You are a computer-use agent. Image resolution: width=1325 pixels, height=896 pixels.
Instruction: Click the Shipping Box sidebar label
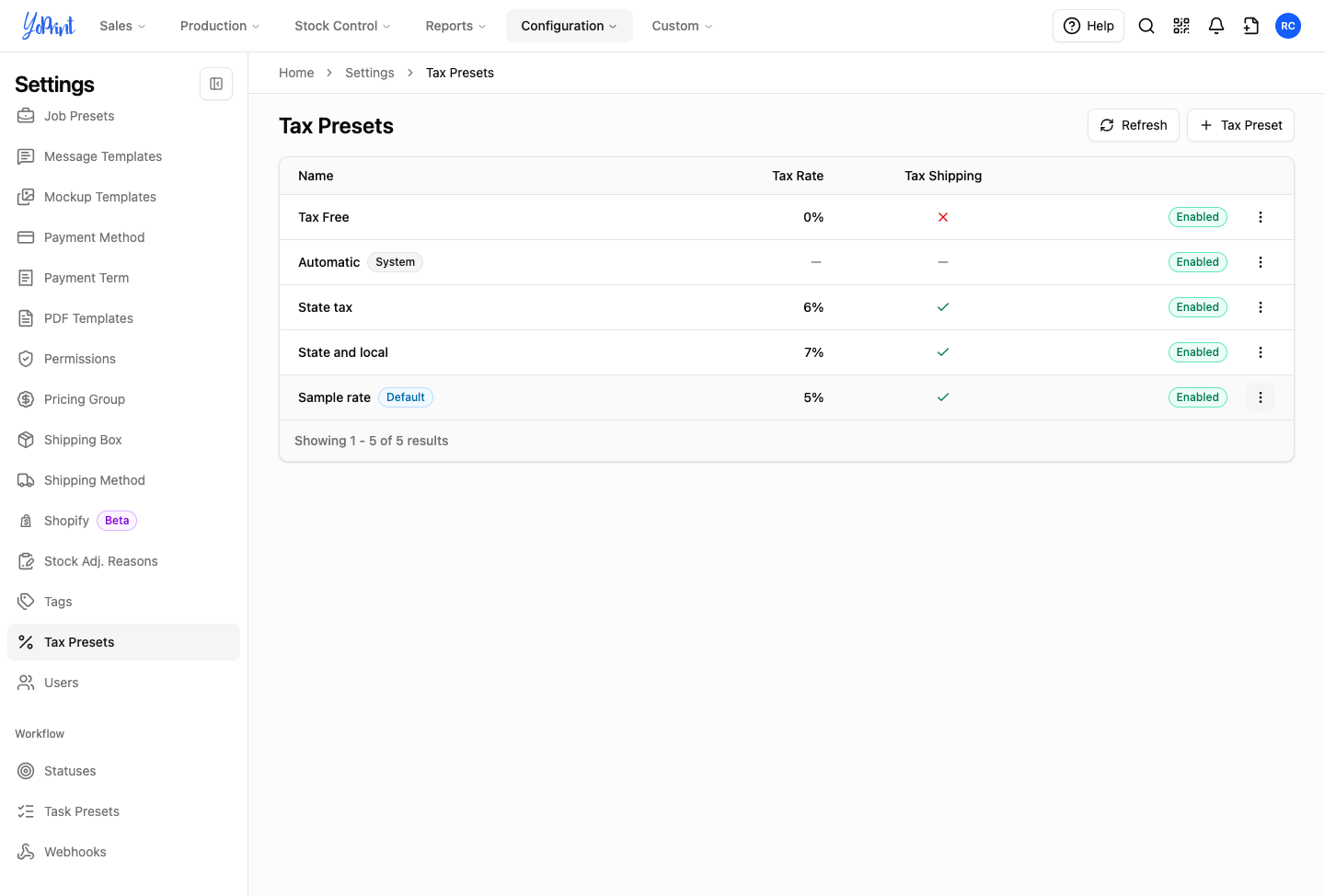(83, 440)
